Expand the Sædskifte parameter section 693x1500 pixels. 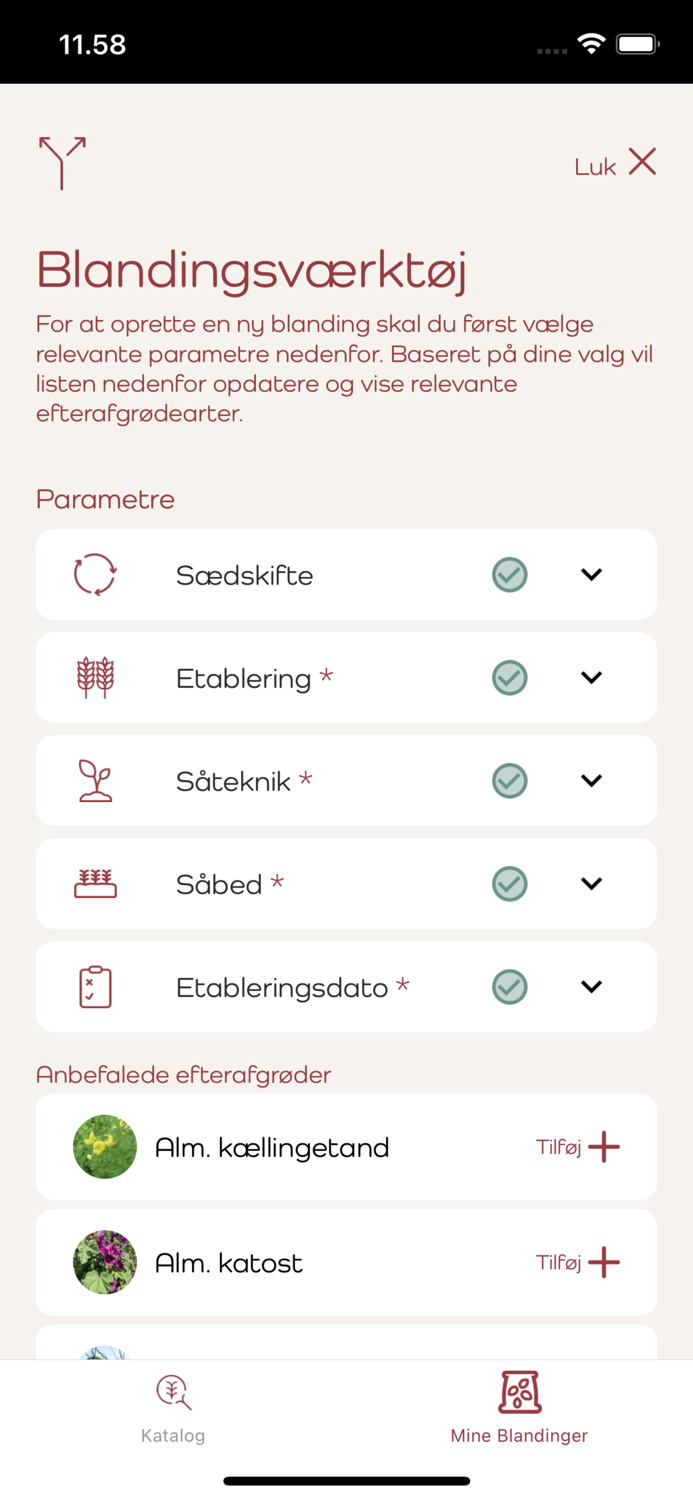click(590, 574)
